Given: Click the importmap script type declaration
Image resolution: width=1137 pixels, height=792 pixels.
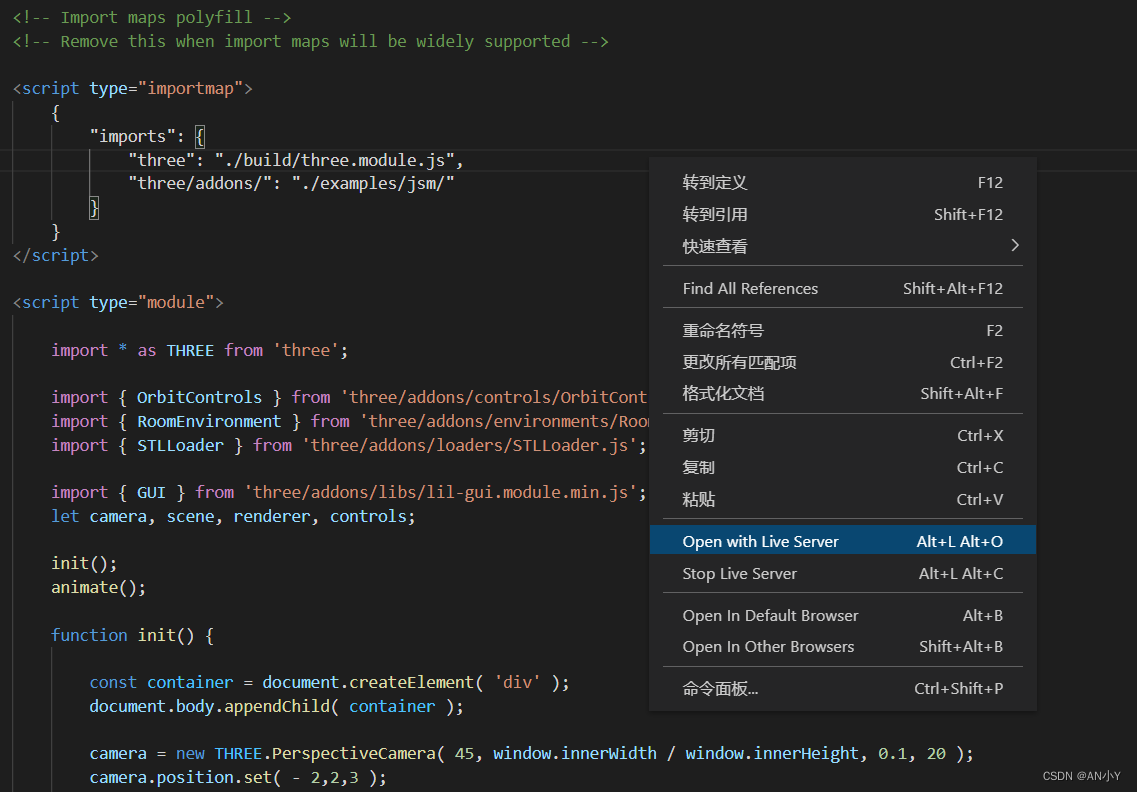Looking at the screenshot, I should coord(130,87).
